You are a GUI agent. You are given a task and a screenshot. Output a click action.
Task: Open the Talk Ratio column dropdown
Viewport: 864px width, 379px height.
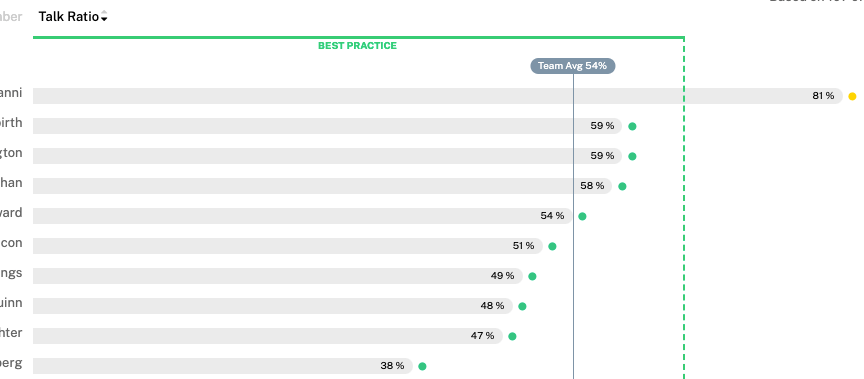click(73, 17)
